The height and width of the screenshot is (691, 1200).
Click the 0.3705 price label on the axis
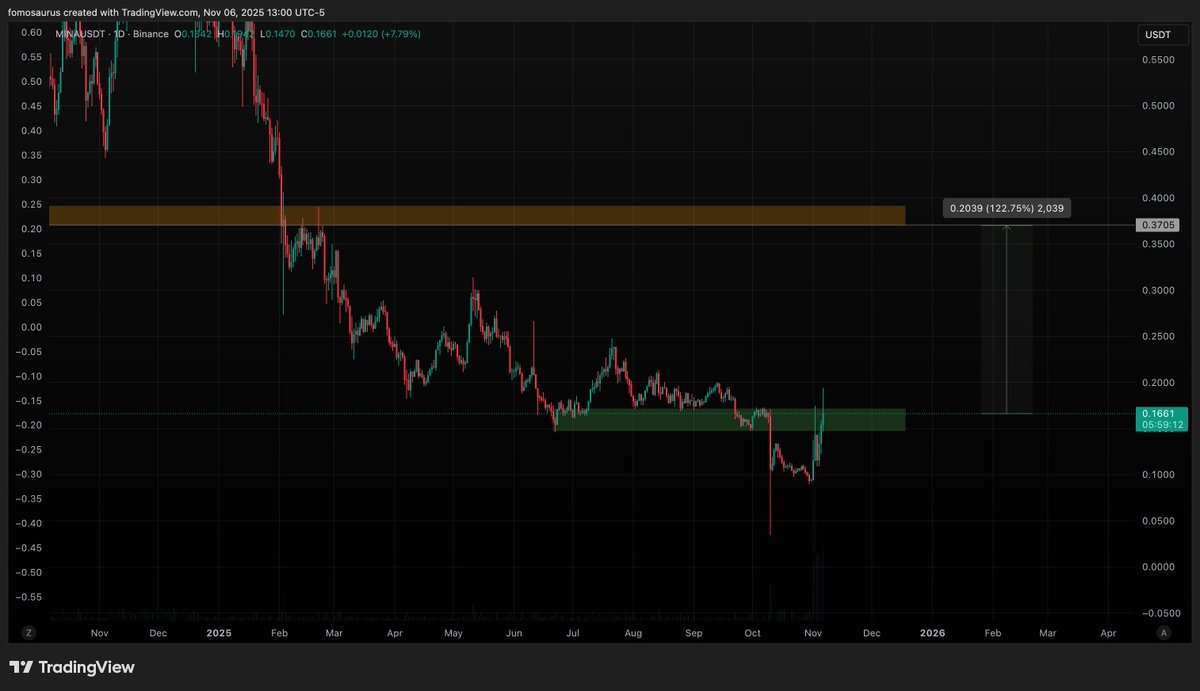[1157, 226]
